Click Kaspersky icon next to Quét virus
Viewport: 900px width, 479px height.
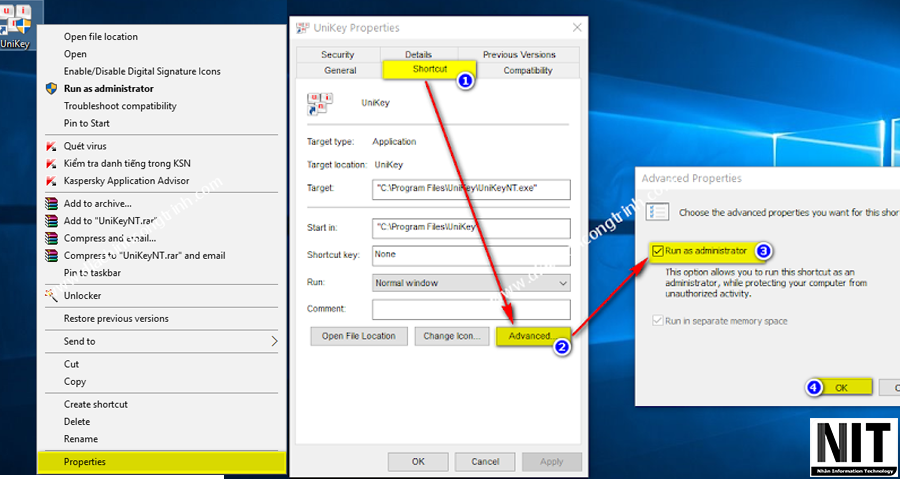click(52, 146)
